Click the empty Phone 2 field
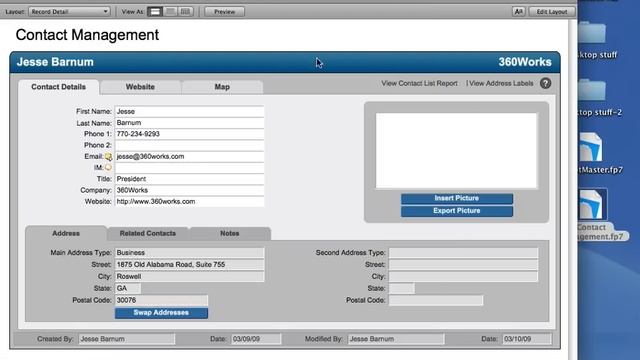640x360 pixels. 189,145
